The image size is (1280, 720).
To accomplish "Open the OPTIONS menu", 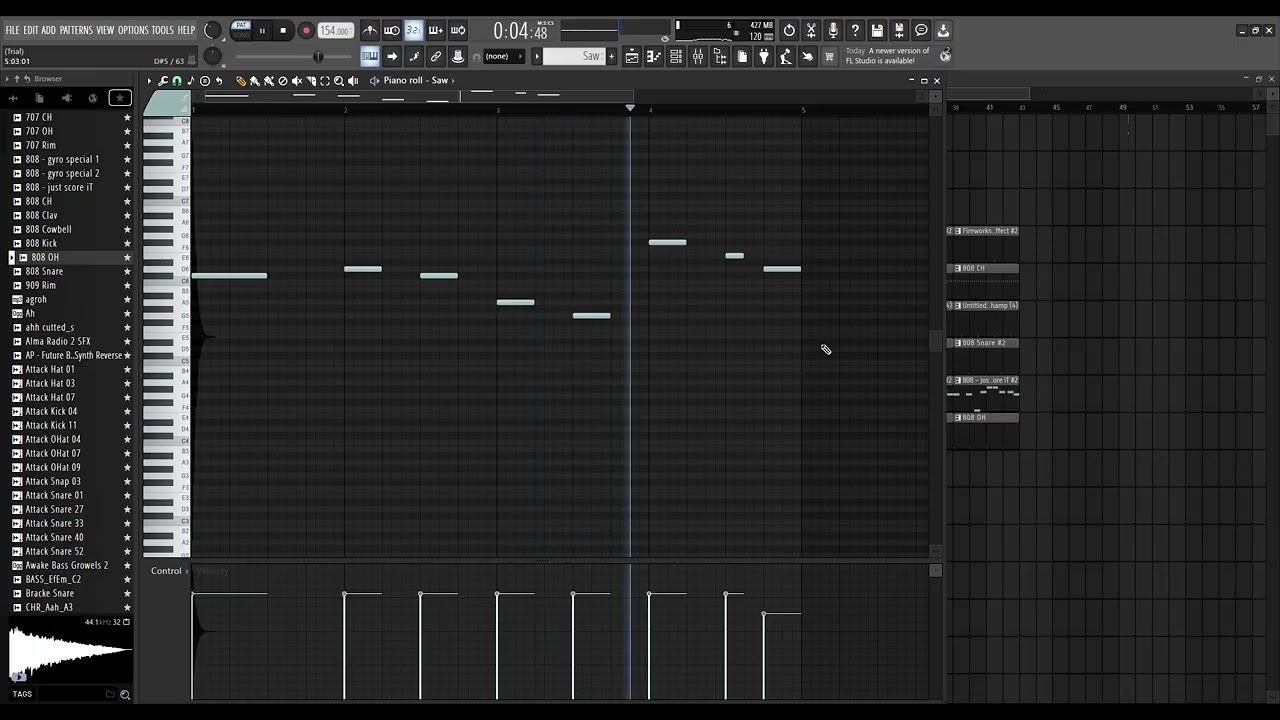I will click(133, 31).
